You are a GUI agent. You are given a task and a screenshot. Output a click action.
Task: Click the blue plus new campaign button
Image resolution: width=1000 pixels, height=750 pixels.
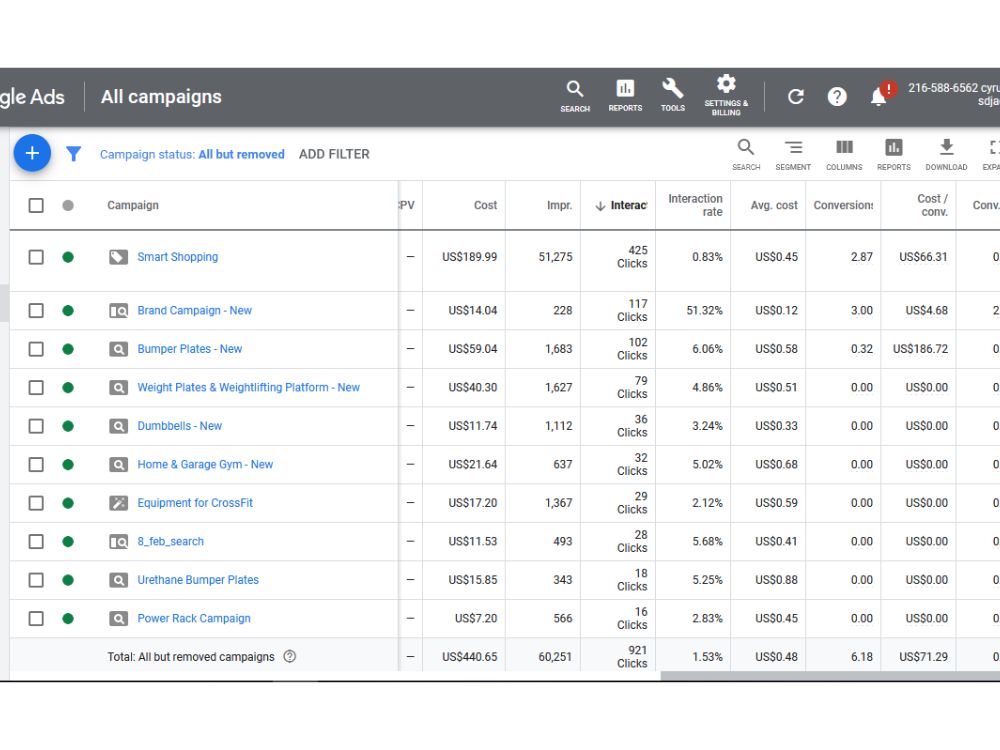[32, 153]
